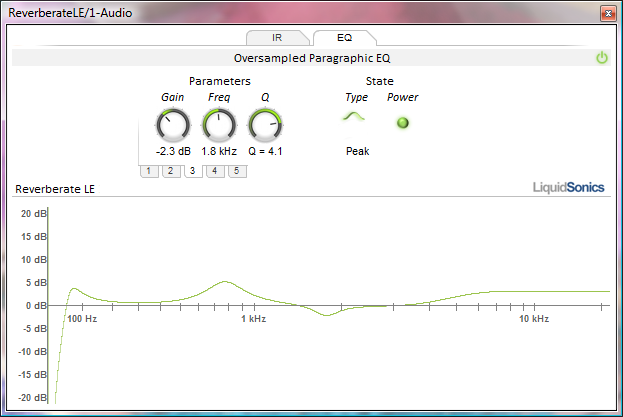Image resolution: width=623 pixels, height=417 pixels.
Task: Click the -2.3 dB gain value
Action: [173, 151]
